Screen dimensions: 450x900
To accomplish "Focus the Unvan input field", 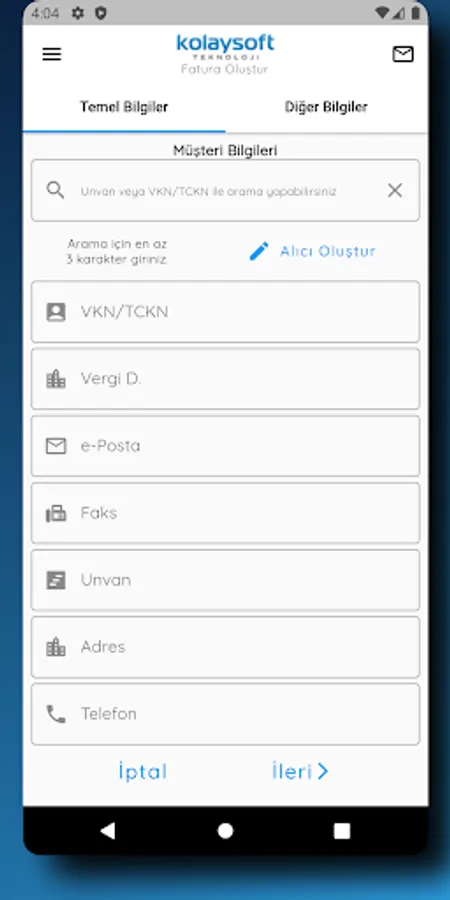I will [225, 580].
